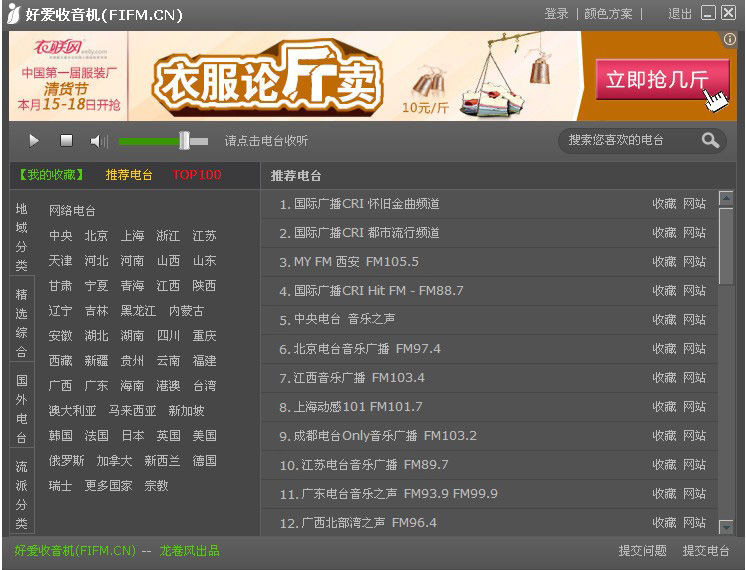The width and height of the screenshot is (746, 570).
Task: Select the 四川 region
Action: (x=168, y=335)
